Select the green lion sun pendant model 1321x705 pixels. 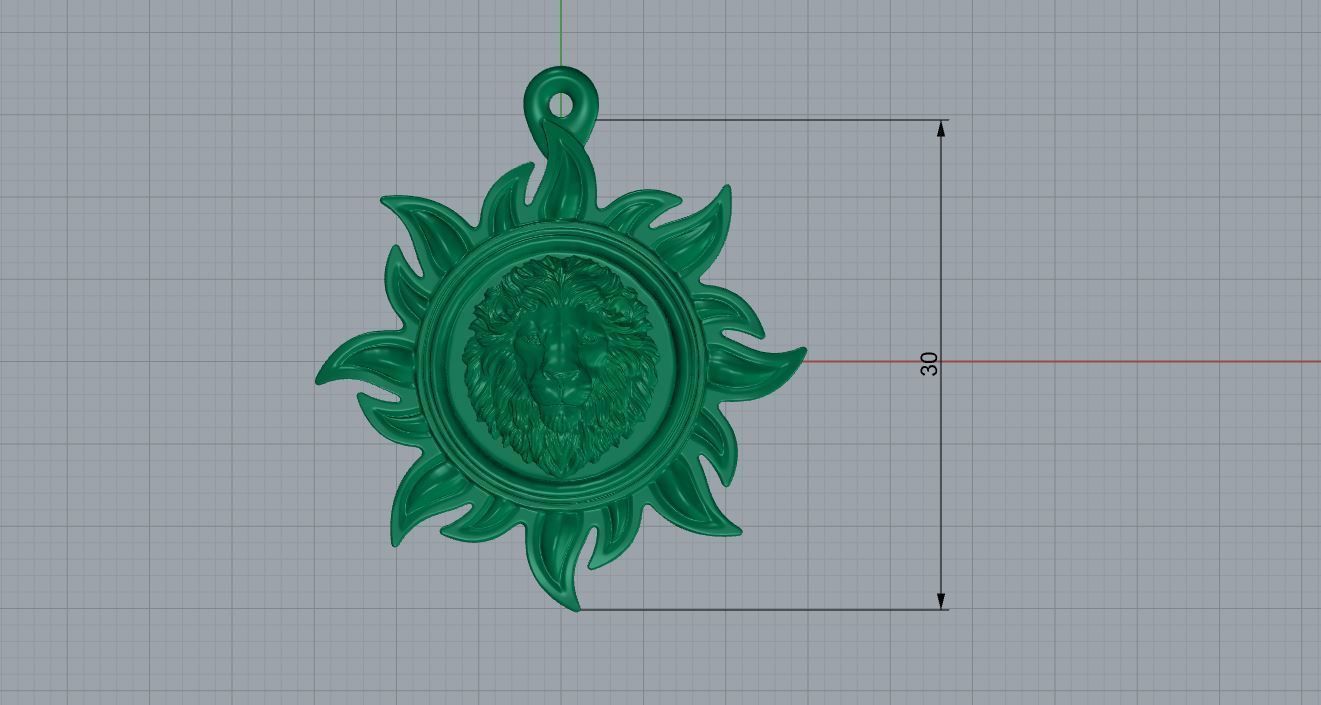coord(560,340)
